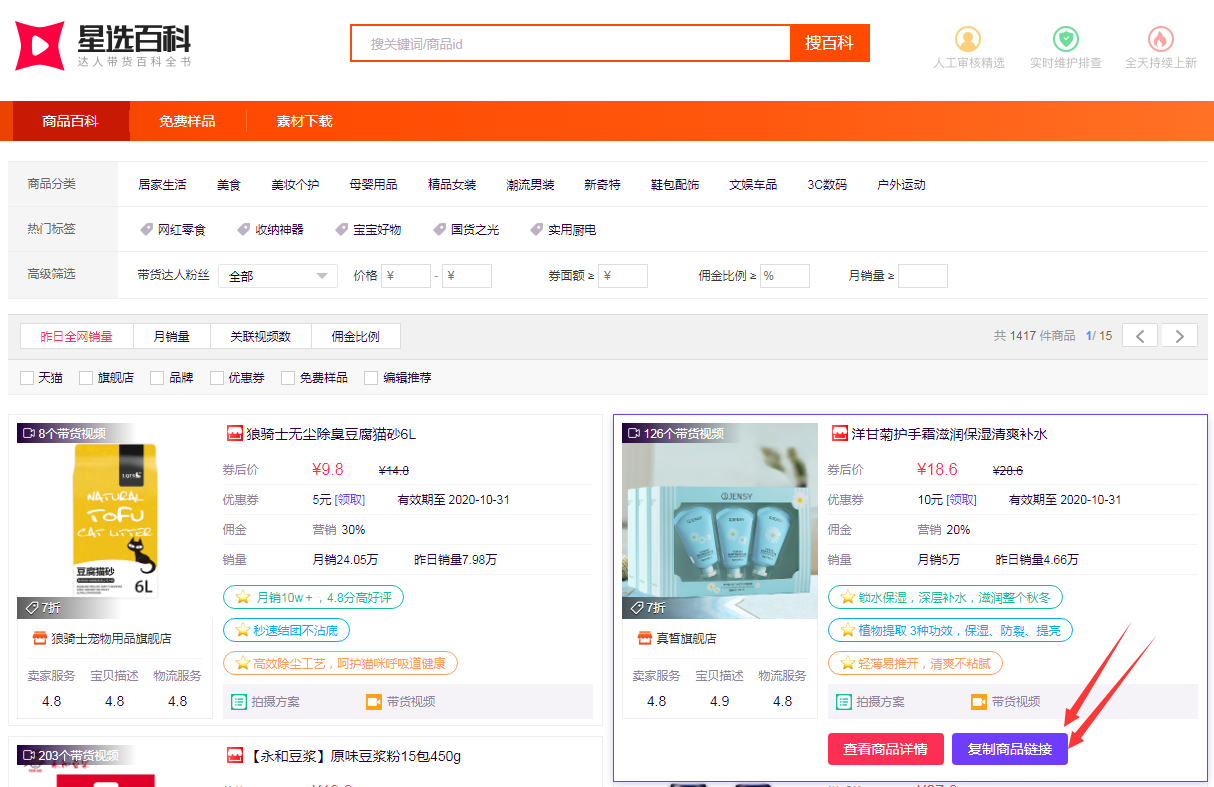Open 拍摄方案 icon for cat litter product
The image size is (1214, 787).
[239, 702]
